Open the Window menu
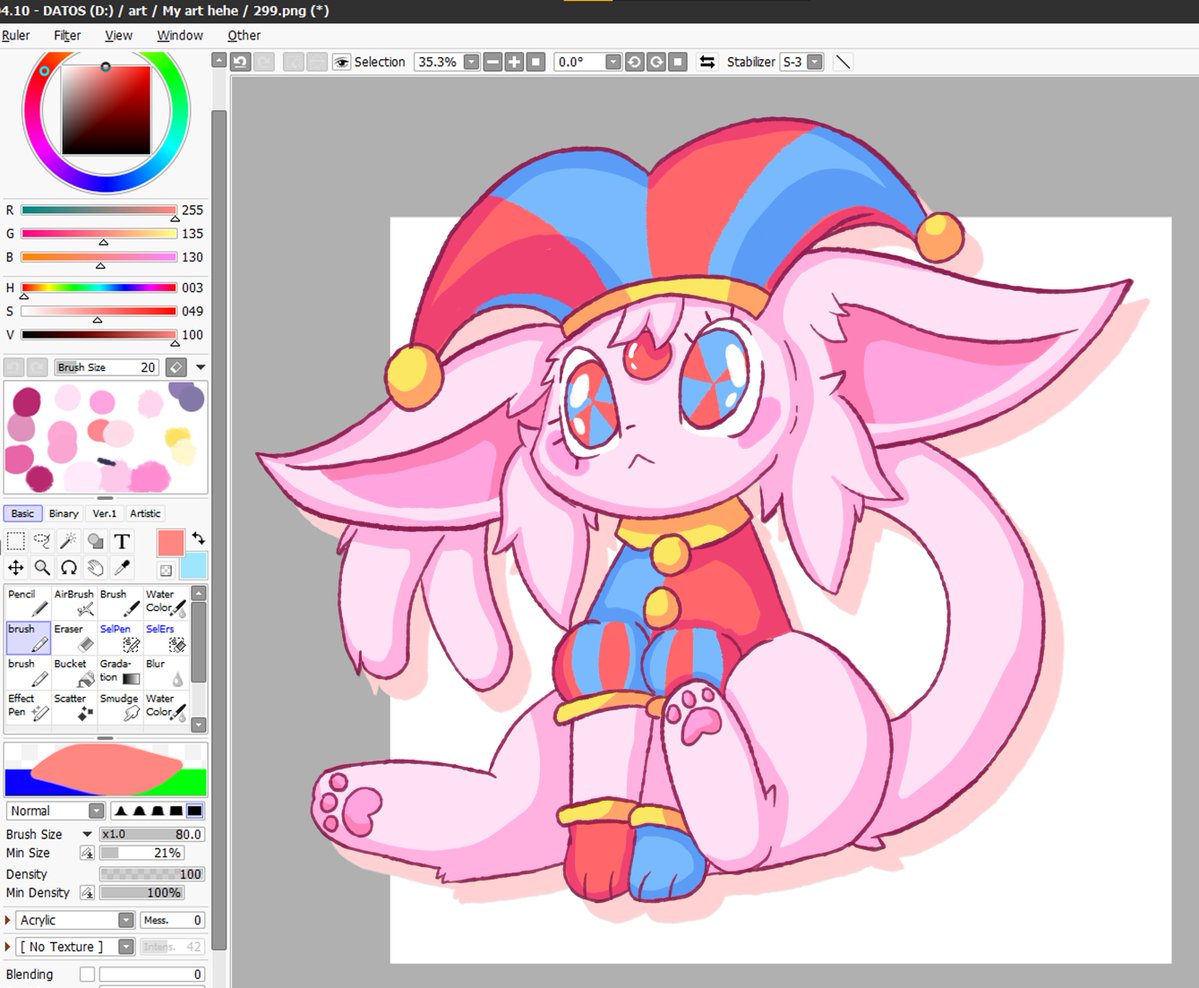1199x988 pixels. point(180,35)
